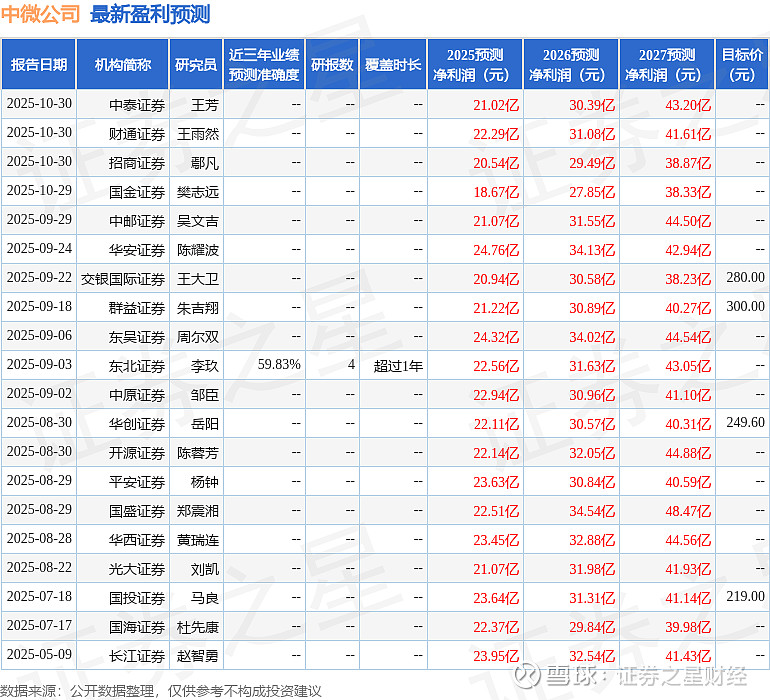
Task: Click analyst name 王雨然
Action: 198,134
